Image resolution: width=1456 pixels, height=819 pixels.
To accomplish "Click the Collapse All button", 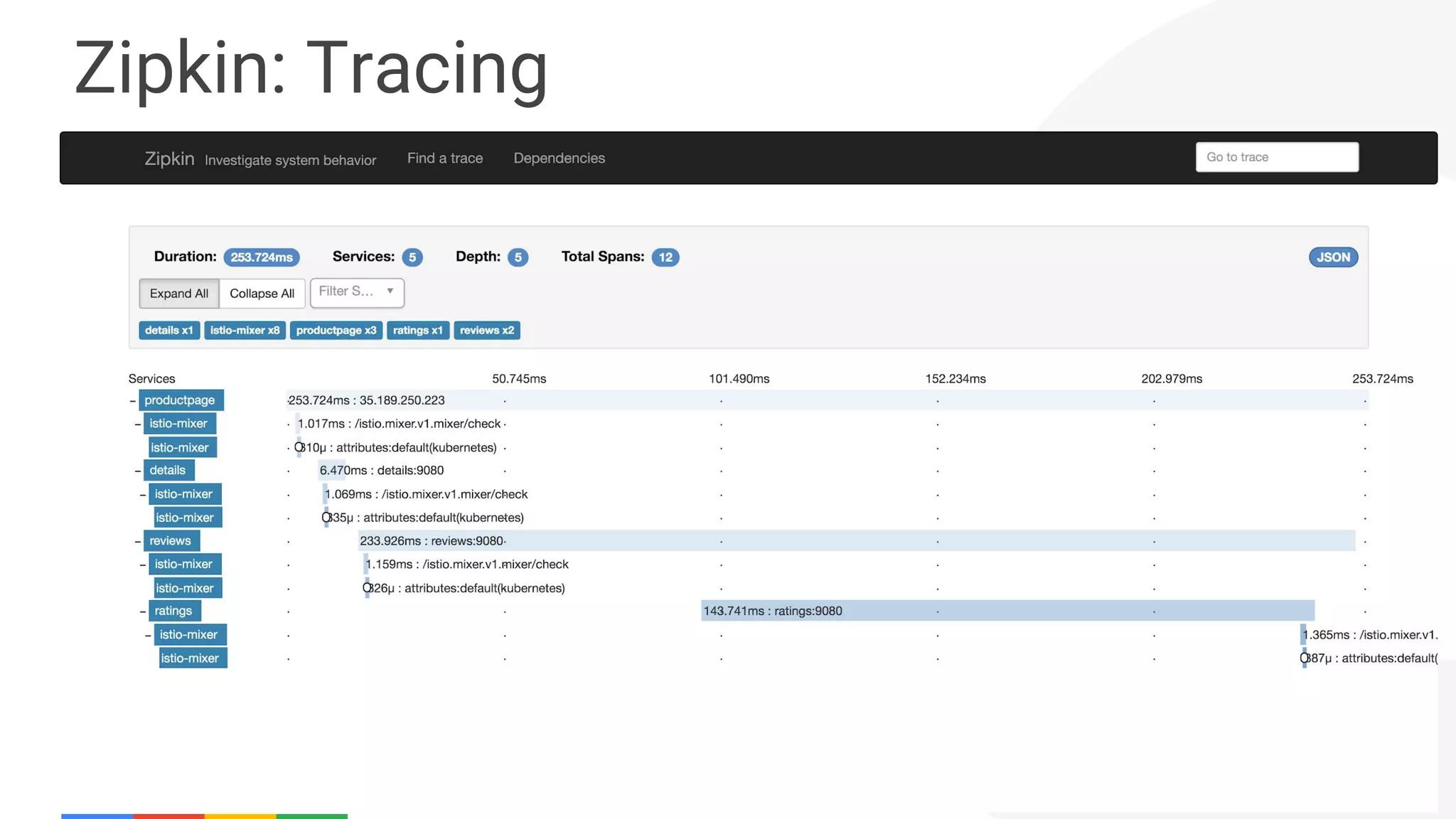I will (262, 294).
